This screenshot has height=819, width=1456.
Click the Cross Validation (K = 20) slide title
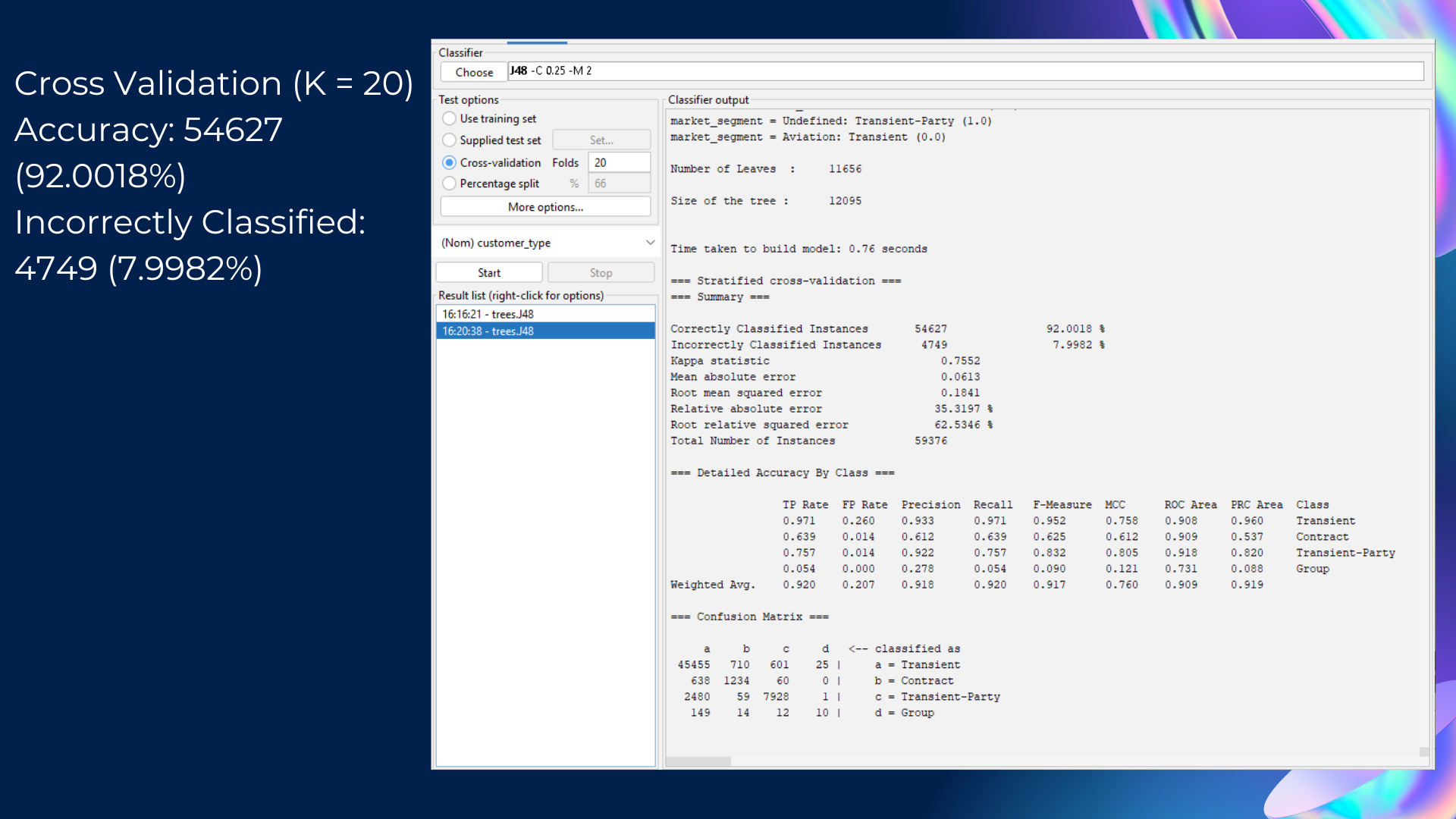click(x=214, y=83)
